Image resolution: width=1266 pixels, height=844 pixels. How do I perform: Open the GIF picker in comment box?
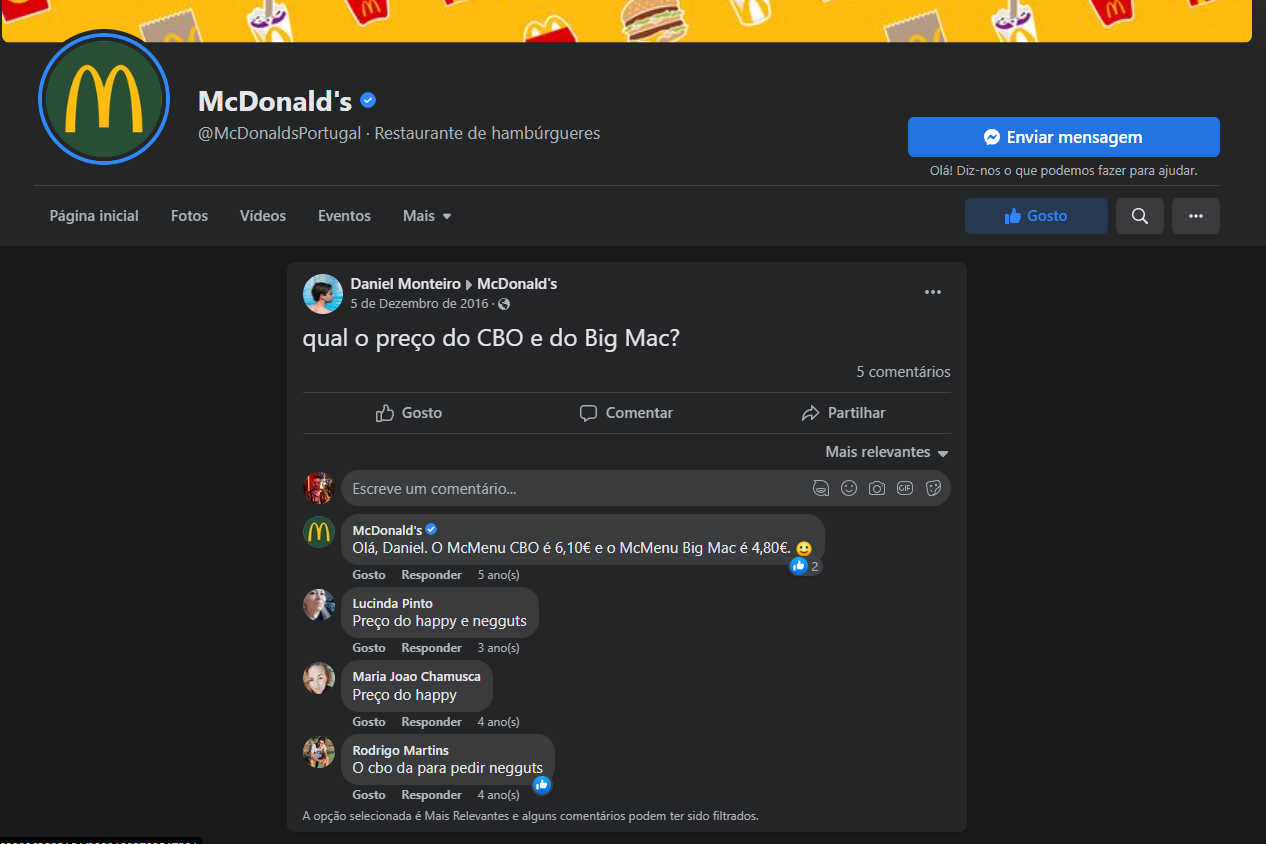[905, 489]
